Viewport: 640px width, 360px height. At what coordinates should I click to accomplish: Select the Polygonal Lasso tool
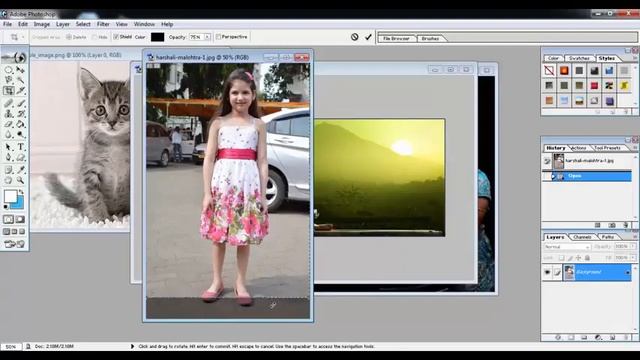9,80
